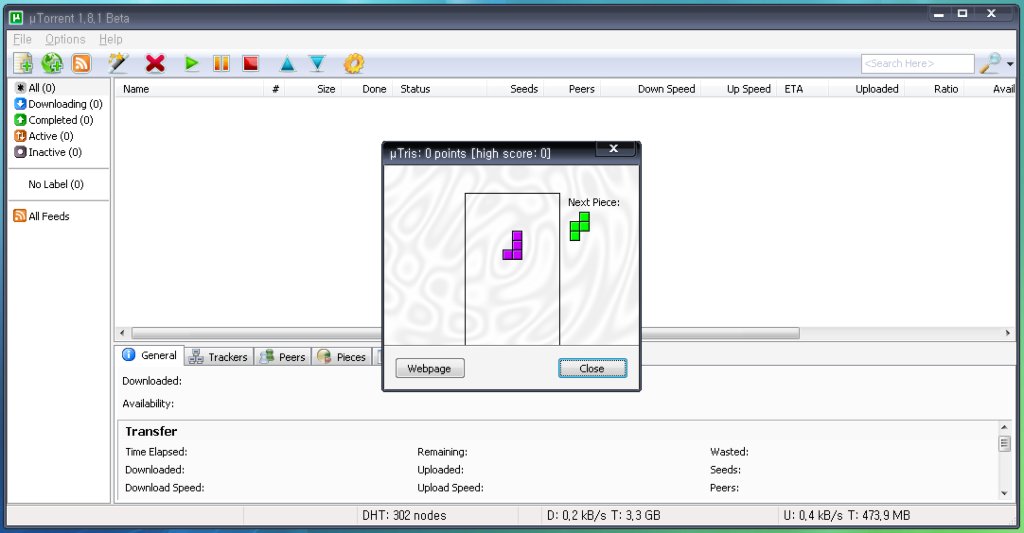Screen dimensions: 1024x533
Task: Sort by Done column header
Action: click(x=368, y=89)
